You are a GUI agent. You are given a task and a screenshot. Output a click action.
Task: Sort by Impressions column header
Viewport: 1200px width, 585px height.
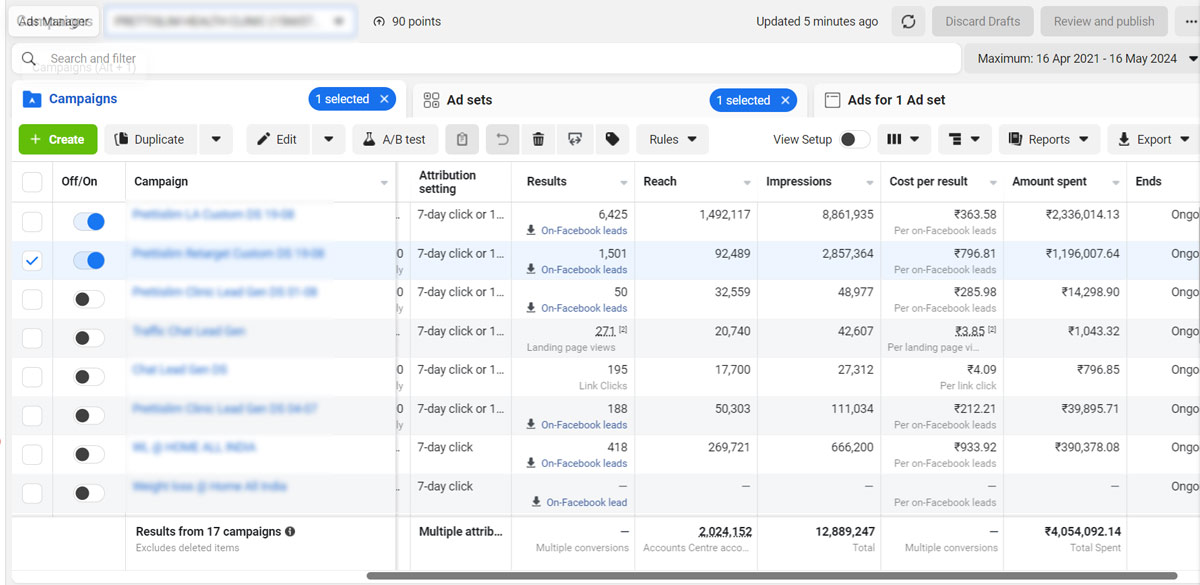799,182
